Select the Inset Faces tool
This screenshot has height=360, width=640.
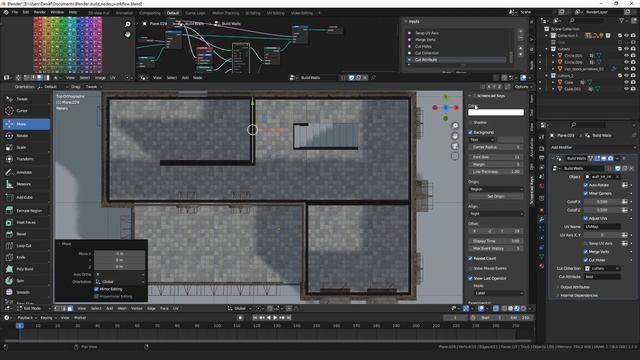click(26, 222)
